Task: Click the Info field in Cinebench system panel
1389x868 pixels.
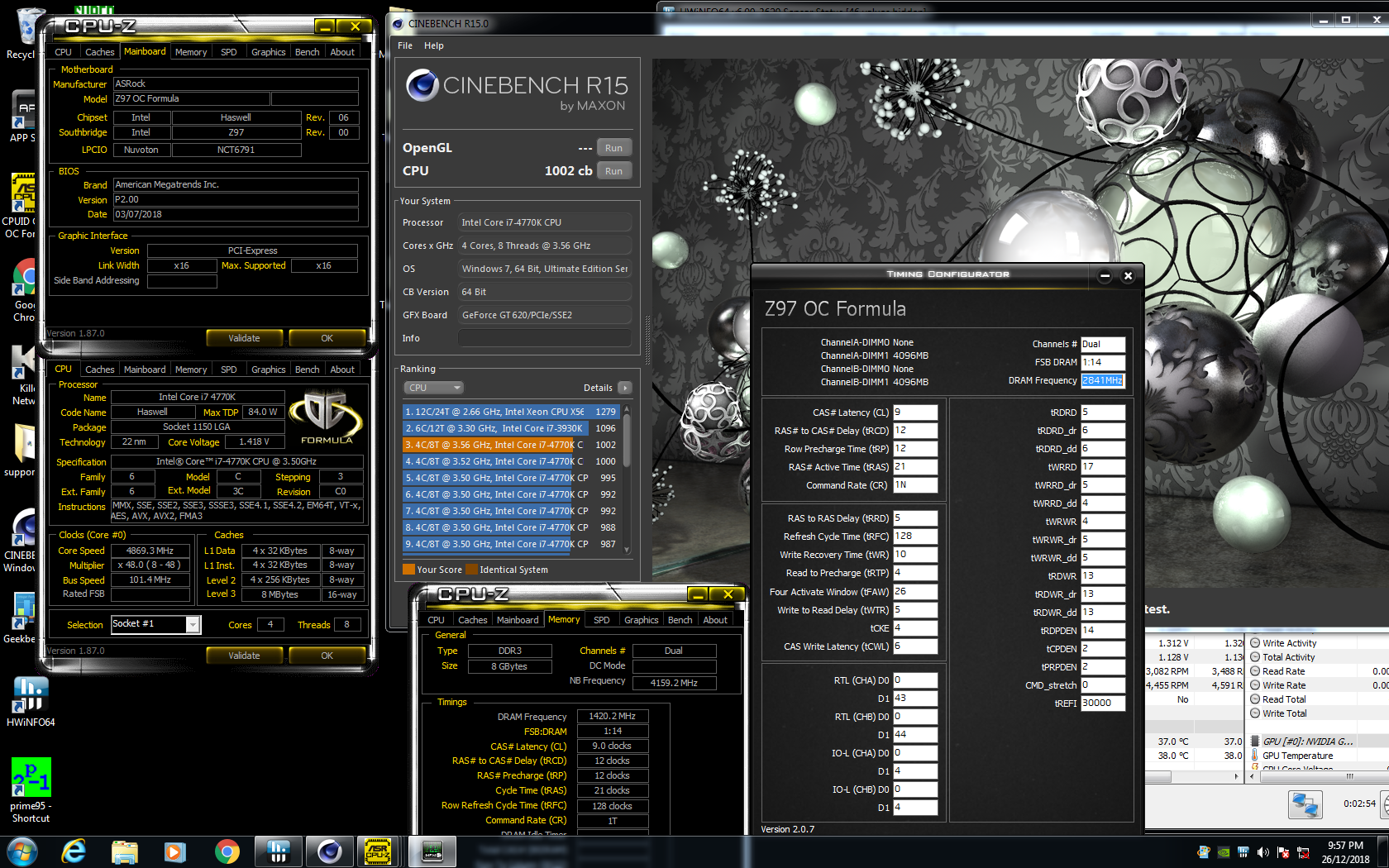Action: click(x=544, y=338)
